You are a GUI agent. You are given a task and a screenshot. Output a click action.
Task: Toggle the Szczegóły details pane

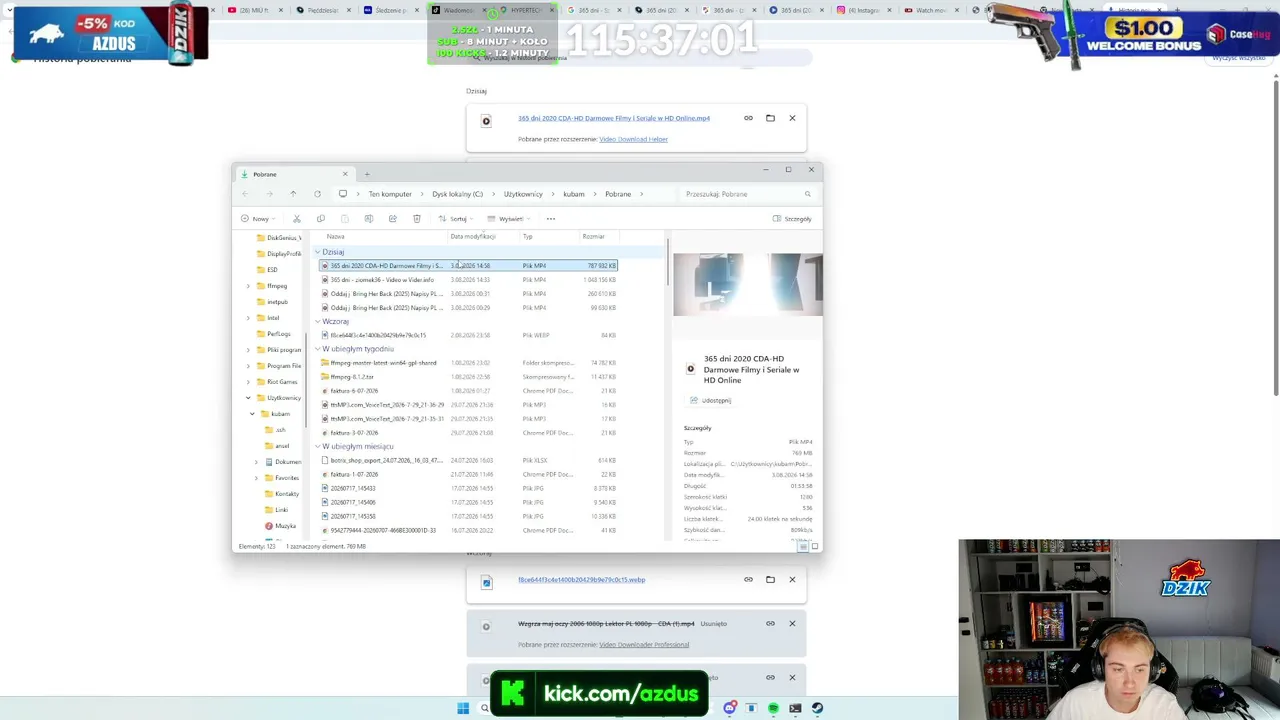(x=792, y=219)
